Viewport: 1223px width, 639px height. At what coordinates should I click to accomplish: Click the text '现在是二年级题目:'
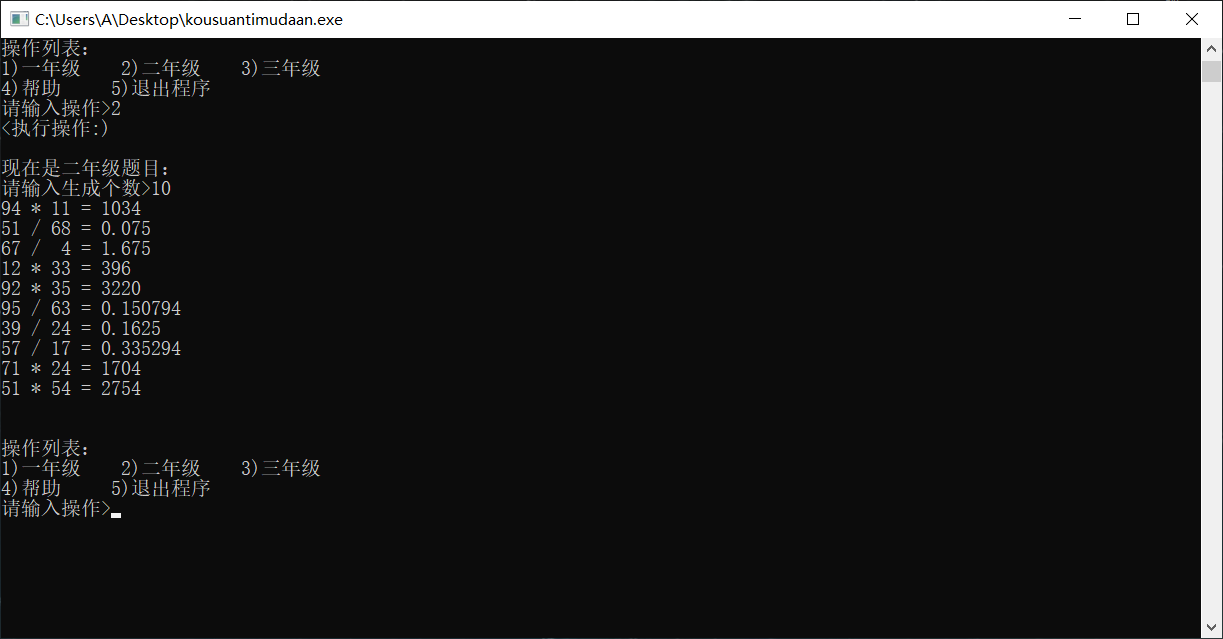pyautogui.click(x=87, y=169)
